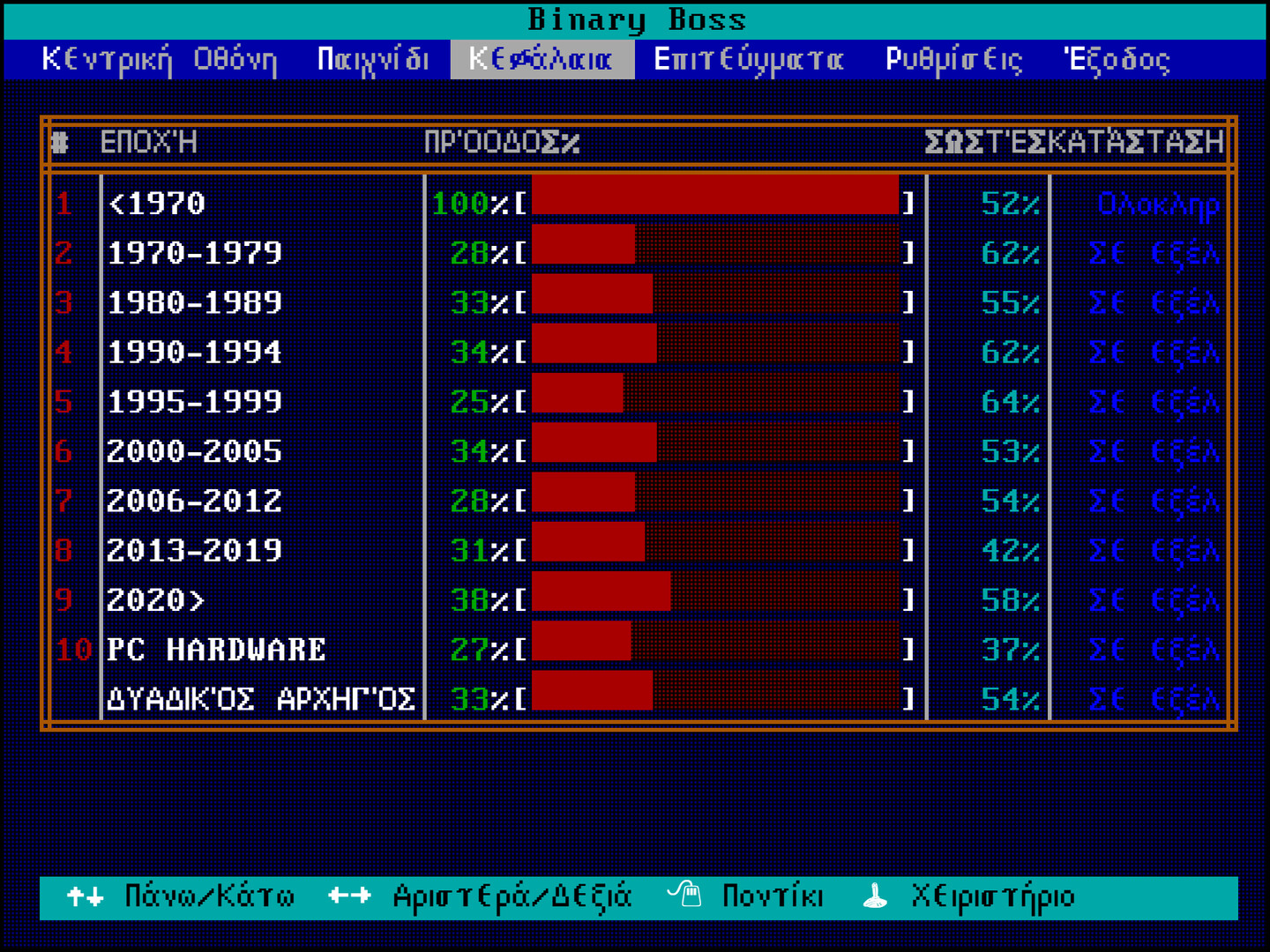Choose Έξοδος to exit
This screenshot has width=1270, height=952.
(x=1117, y=60)
